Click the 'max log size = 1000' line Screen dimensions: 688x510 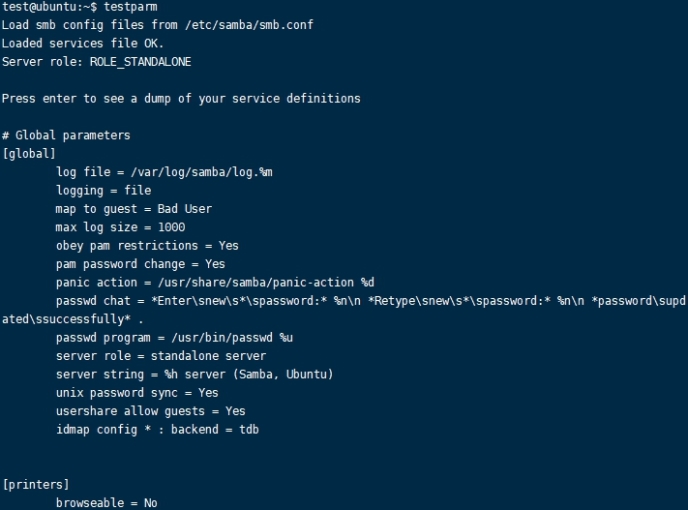(x=120, y=227)
